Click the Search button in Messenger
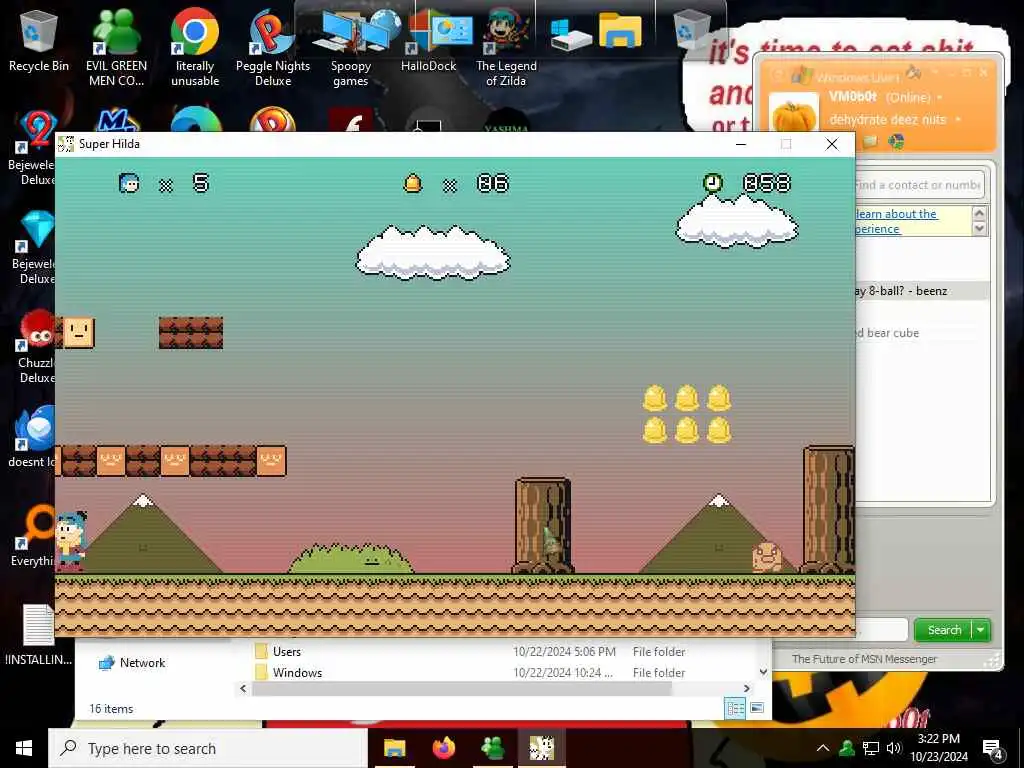The image size is (1024, 768). point(944,630)
